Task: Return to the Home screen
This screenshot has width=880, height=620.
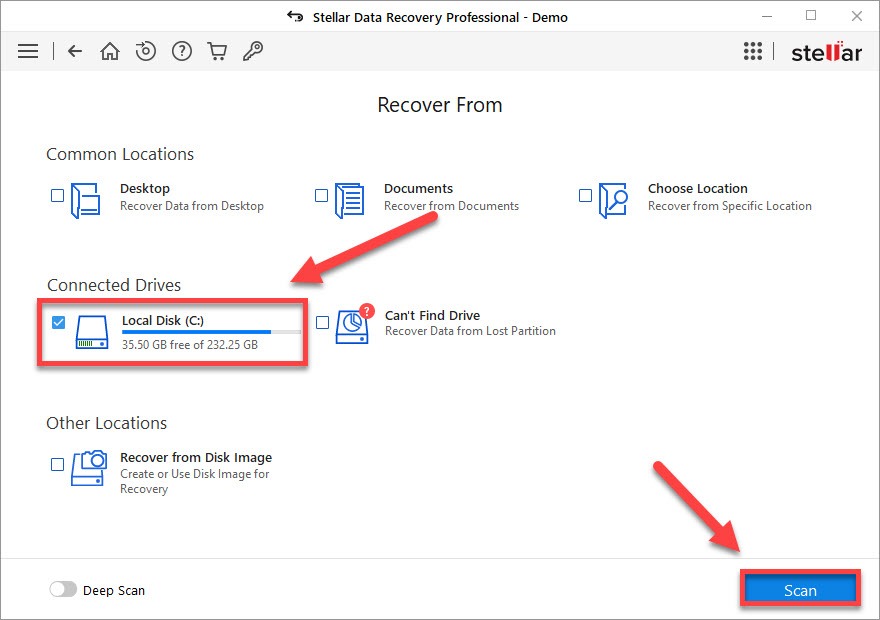Action: (x=110, y=51)
